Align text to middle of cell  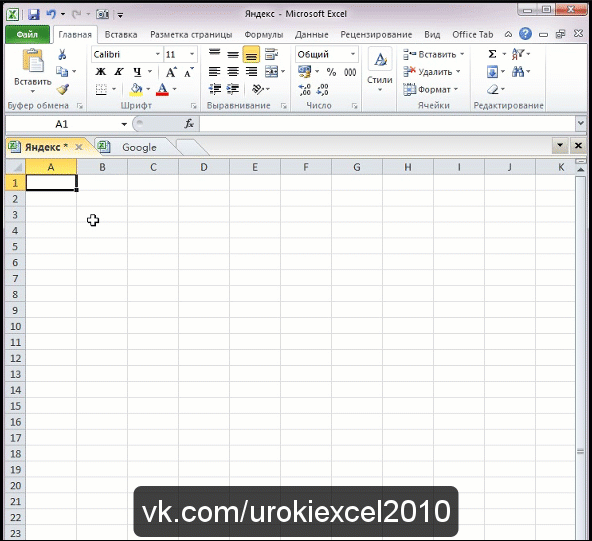click(x=233, y=54)
